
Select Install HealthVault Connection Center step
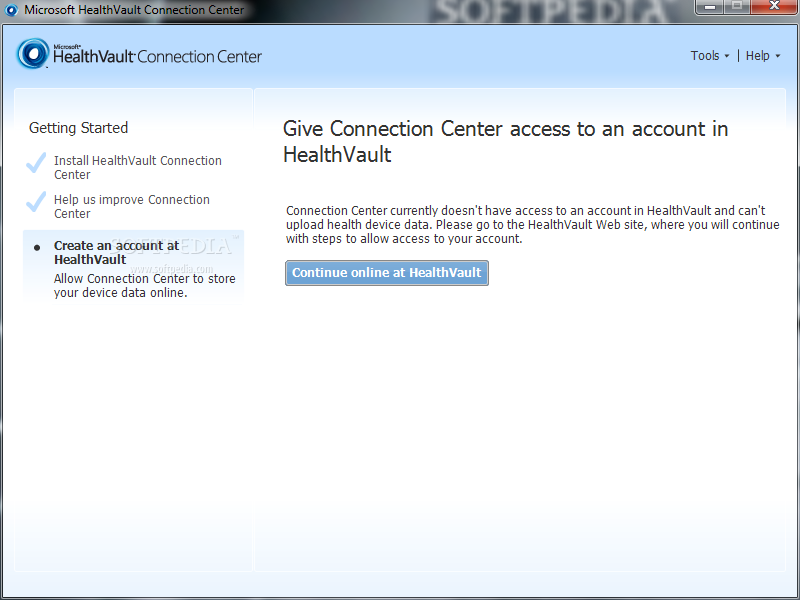(138, 167)
